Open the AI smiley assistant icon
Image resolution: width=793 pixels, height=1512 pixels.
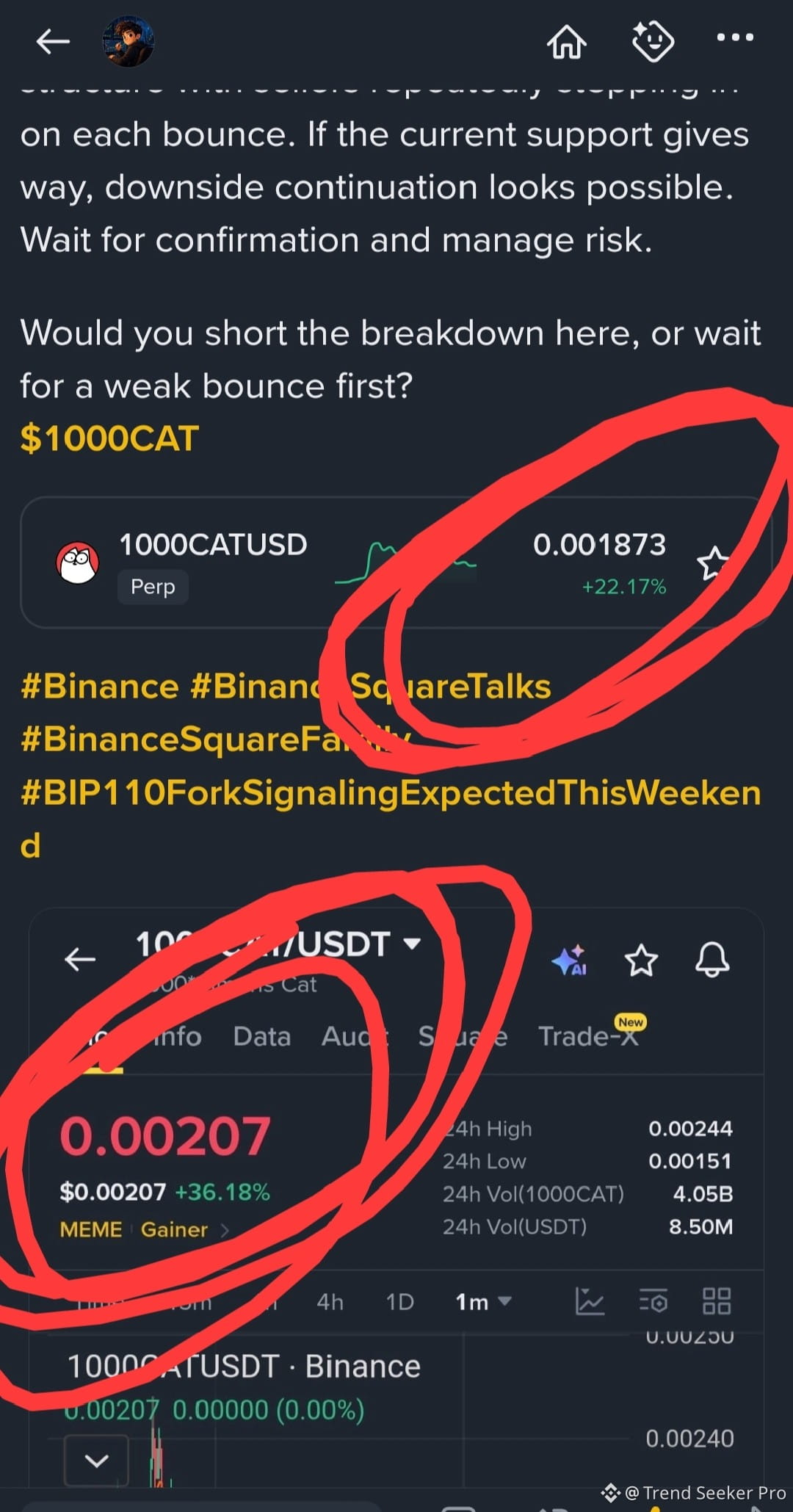(x=653, y=41)
